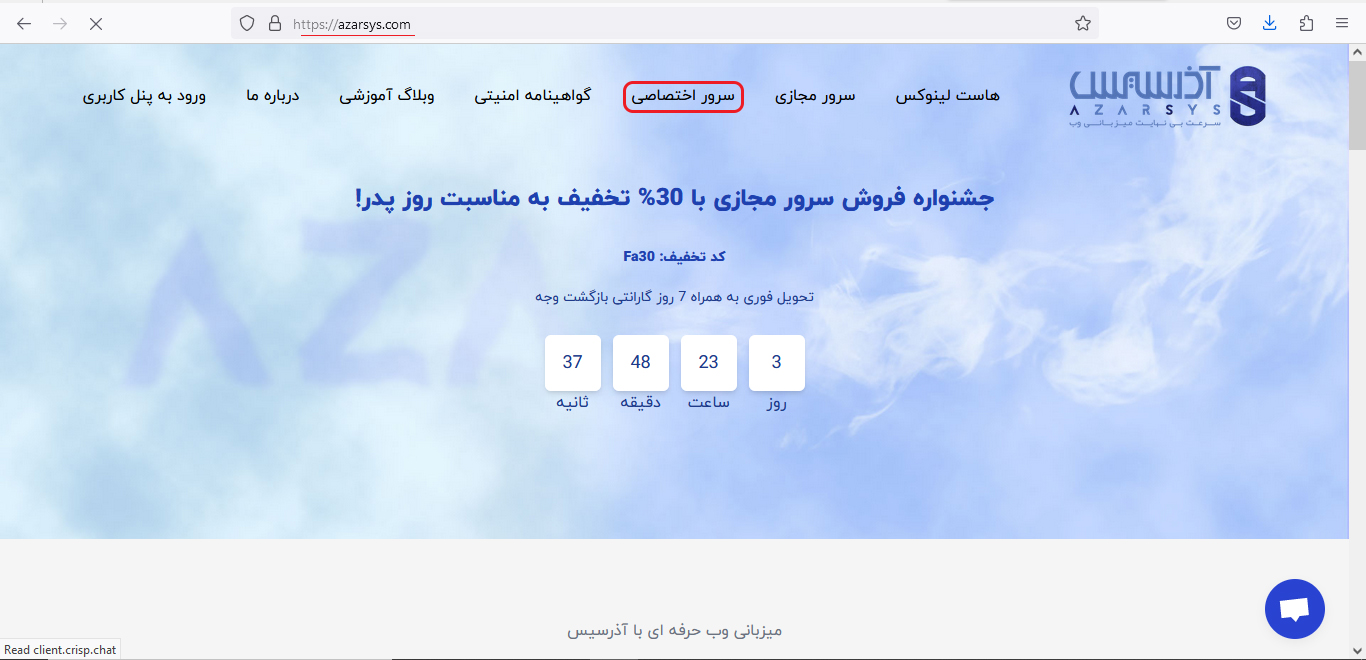Screen dimensions: 1366x660
Task: Click the browser back arrow
Action: click(24, 23)
